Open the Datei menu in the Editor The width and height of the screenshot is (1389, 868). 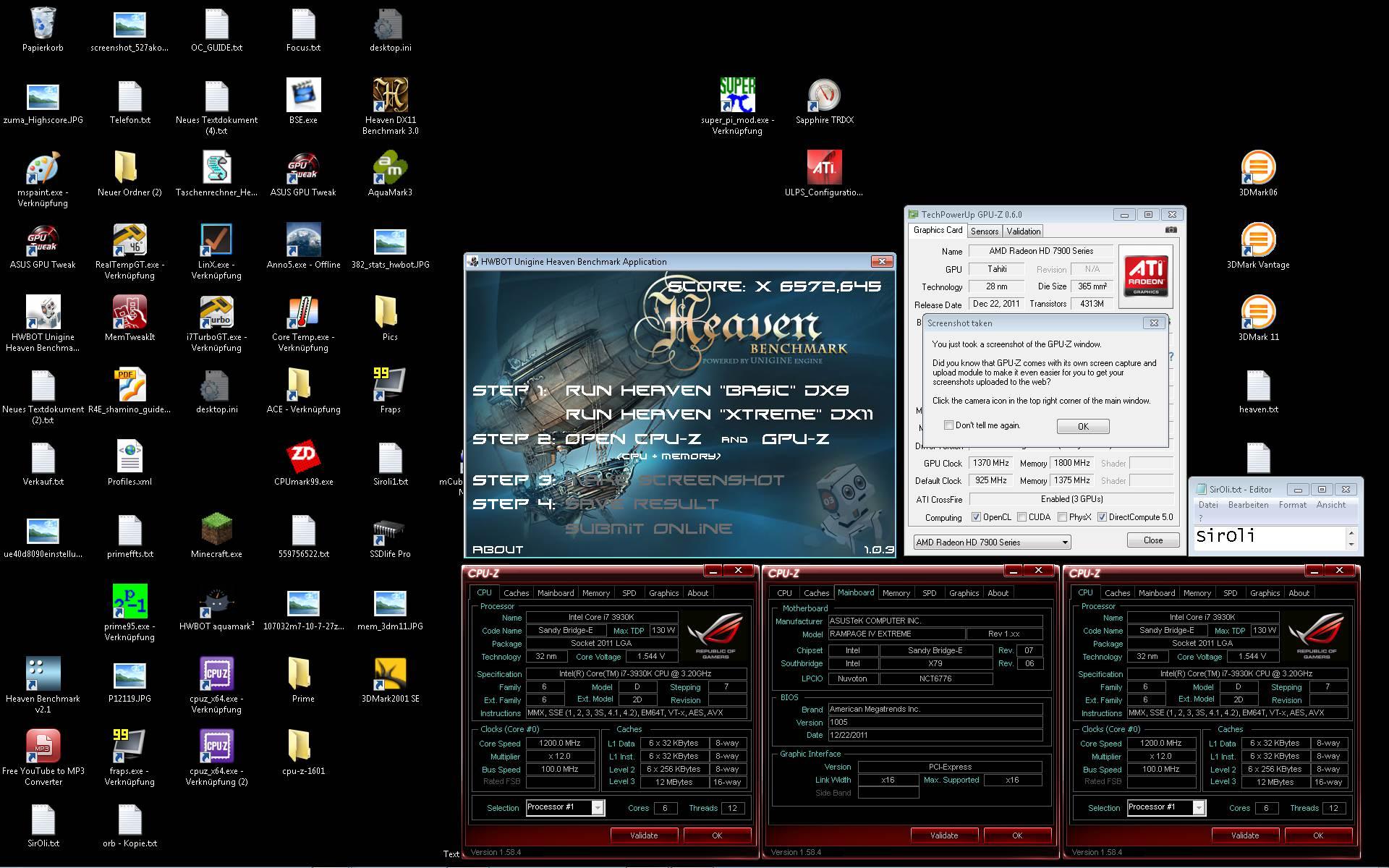coord(1208,505)
